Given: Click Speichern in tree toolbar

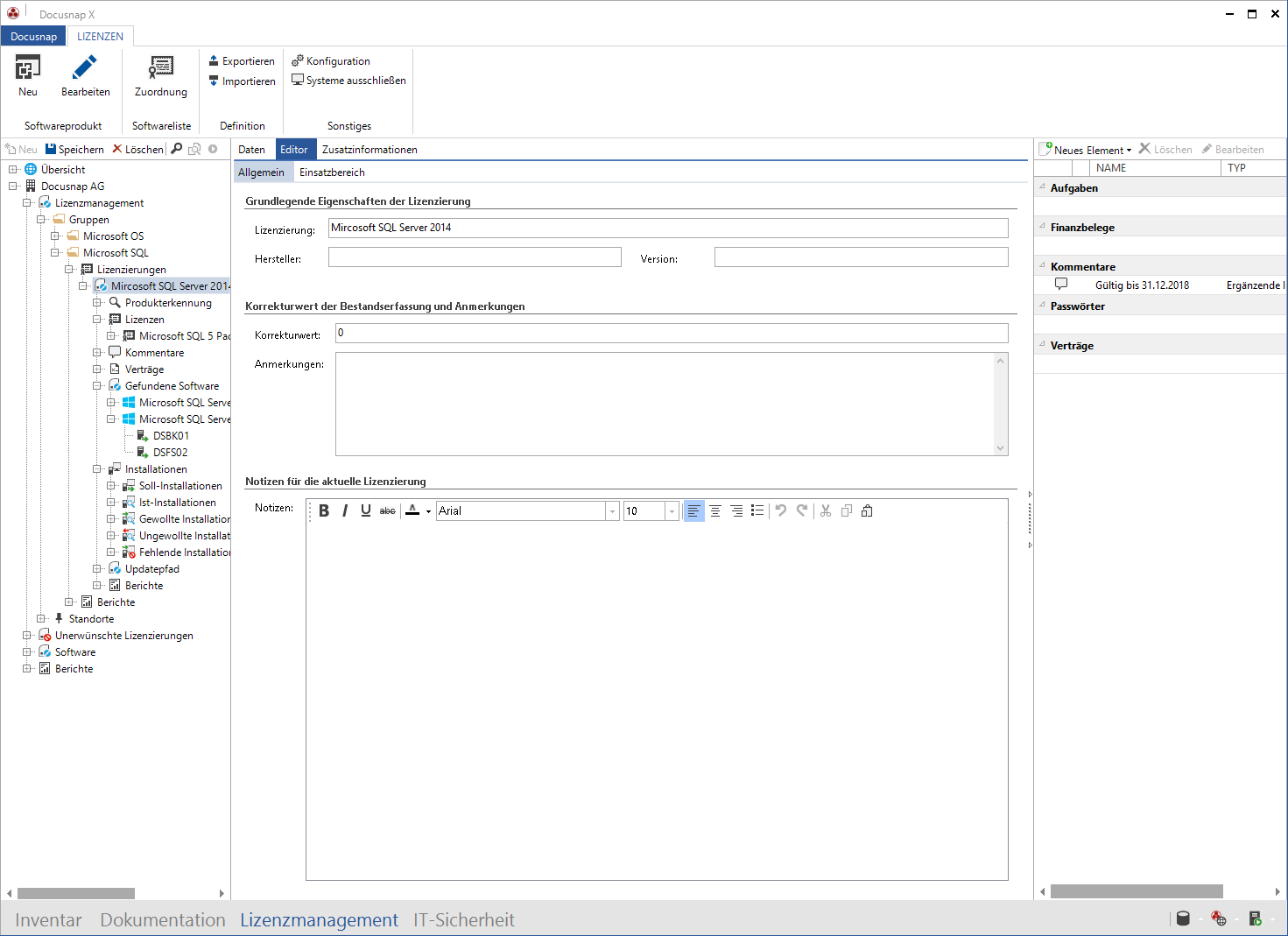Looking at the screenshot, I should click(74, 150).
